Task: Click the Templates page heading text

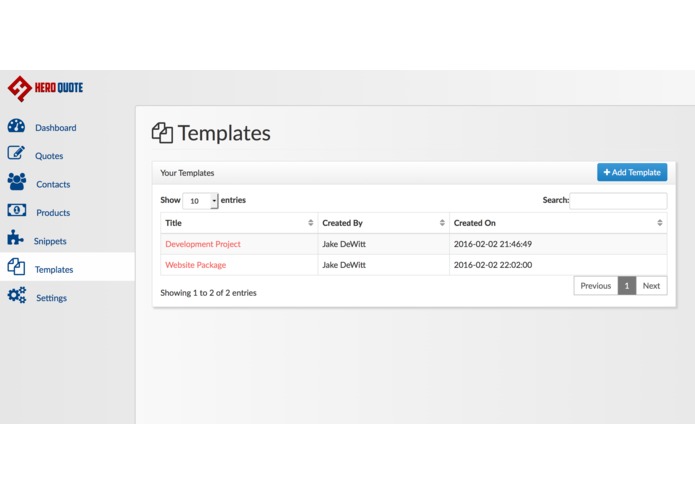Action: coord(224,133)
